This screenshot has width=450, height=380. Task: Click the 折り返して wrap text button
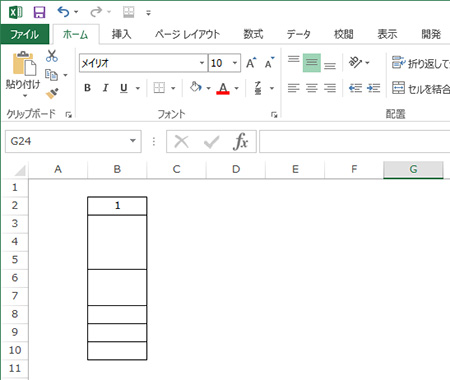(421, 63)
